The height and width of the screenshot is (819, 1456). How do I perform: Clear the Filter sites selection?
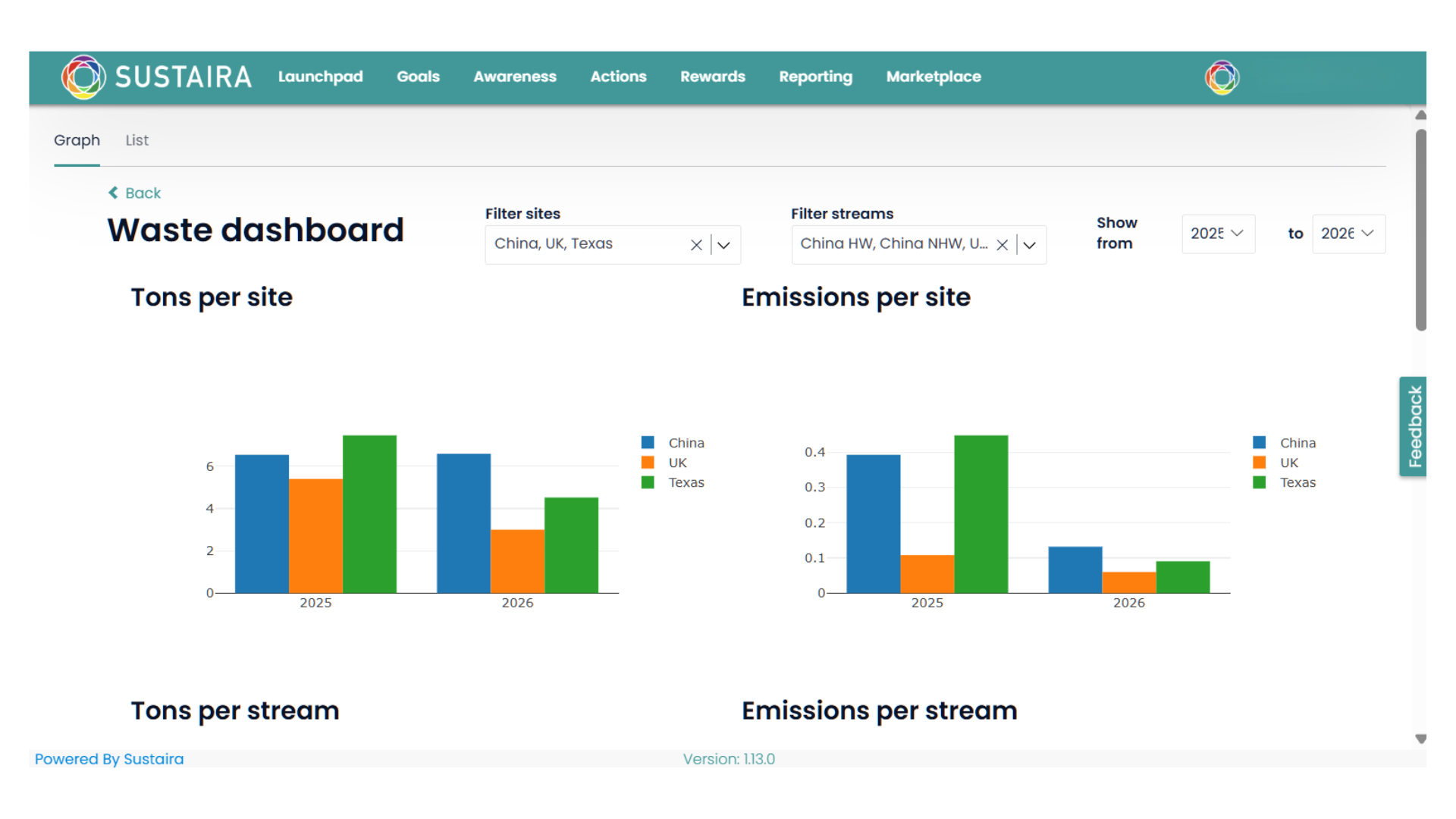click(x=696, y=245)
